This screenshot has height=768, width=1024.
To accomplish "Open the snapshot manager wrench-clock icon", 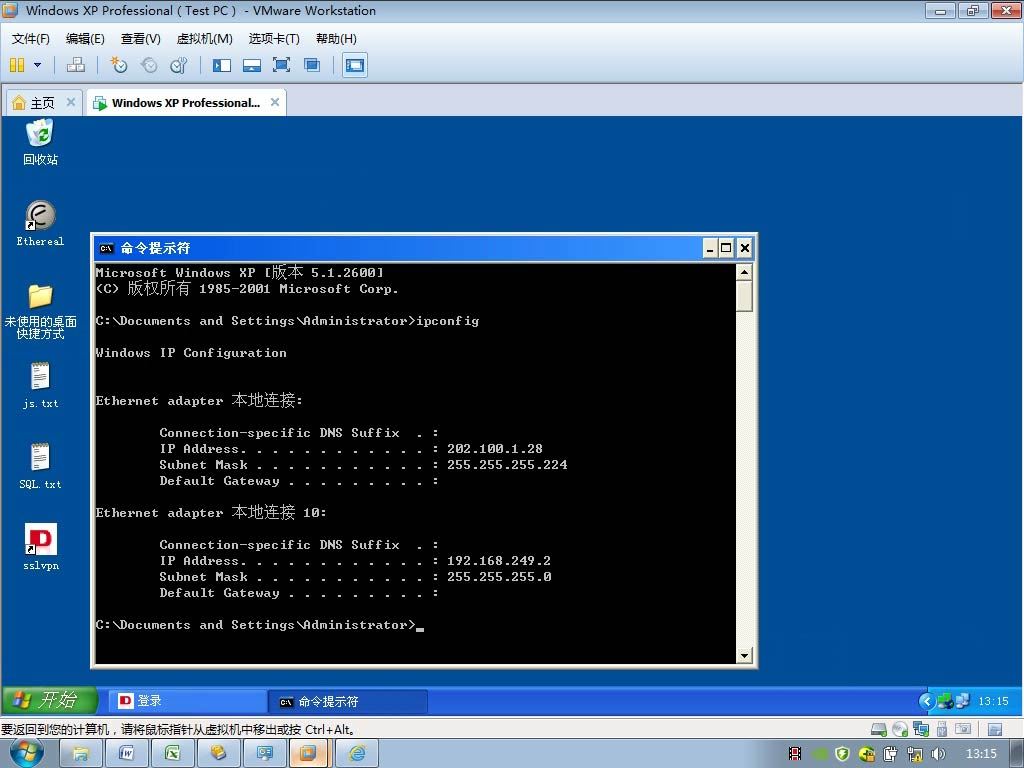I will pyautogui.click(x=178, y=65).
